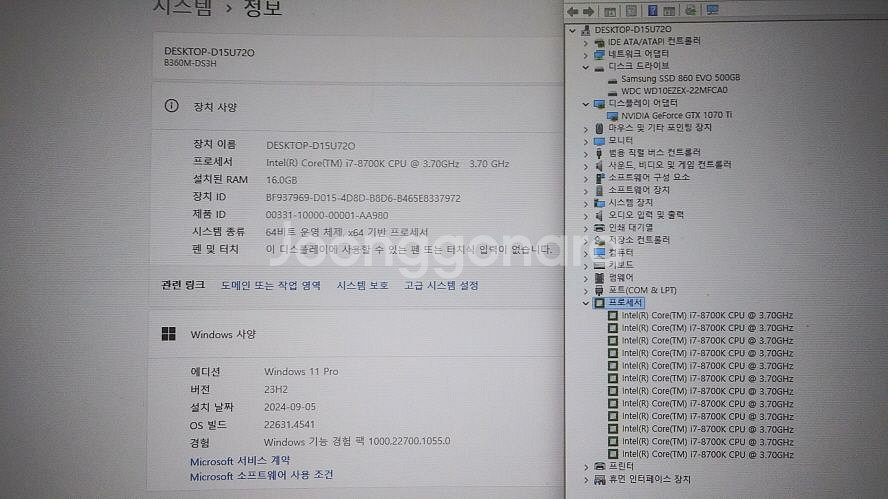Select the computer icon beside DESKTOP-D15U72O tree root
Screen dimensions: 888x499
[586, 29]
